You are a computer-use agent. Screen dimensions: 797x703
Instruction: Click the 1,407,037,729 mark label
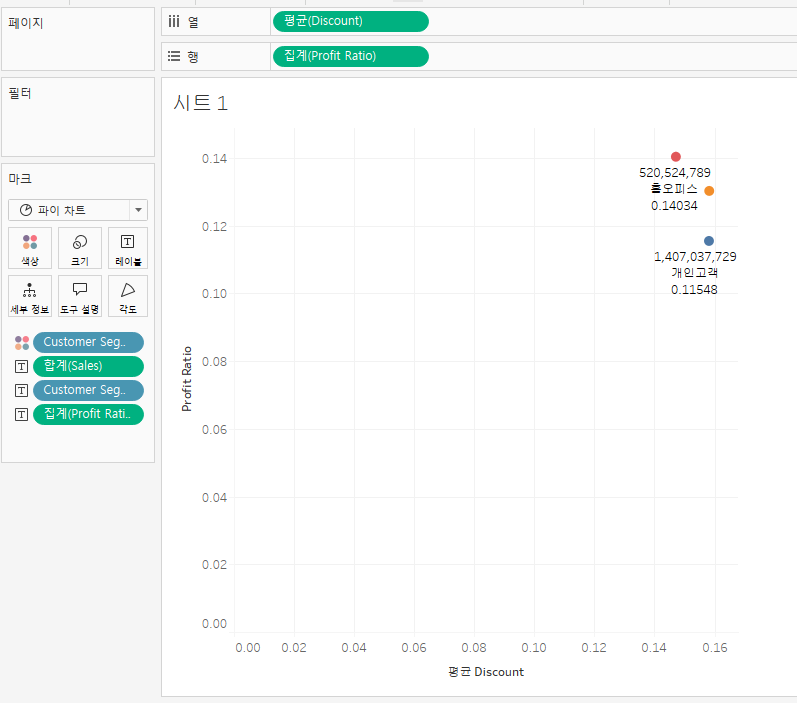[695, 257]
